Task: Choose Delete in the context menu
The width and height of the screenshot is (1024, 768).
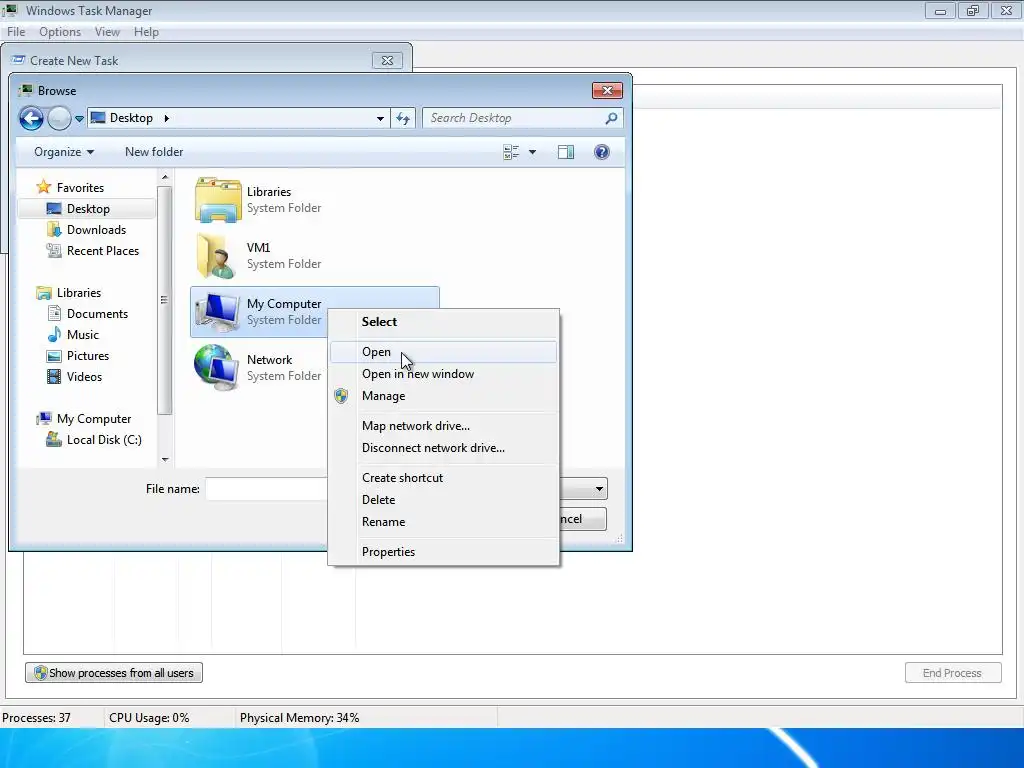Action: [443, 500]
